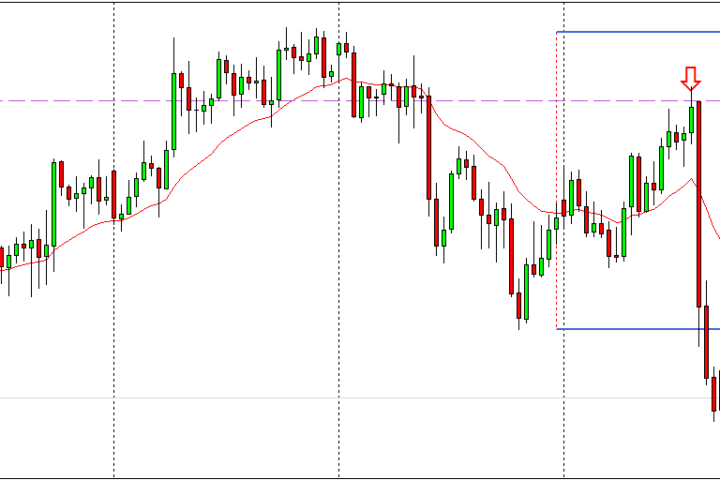Image resolution: width=720 pixels, height=480 pixels.
Task: Select the red down arrow sell signal
Action: 691,79
